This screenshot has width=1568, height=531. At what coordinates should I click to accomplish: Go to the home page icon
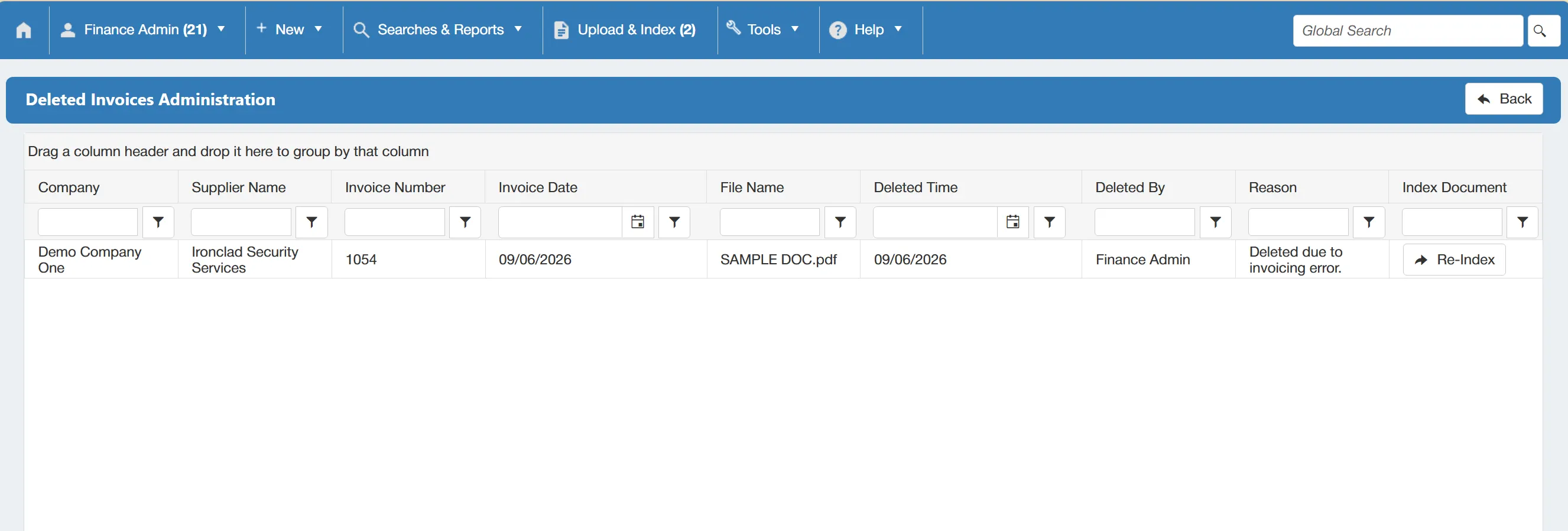(x=24, y=30)
